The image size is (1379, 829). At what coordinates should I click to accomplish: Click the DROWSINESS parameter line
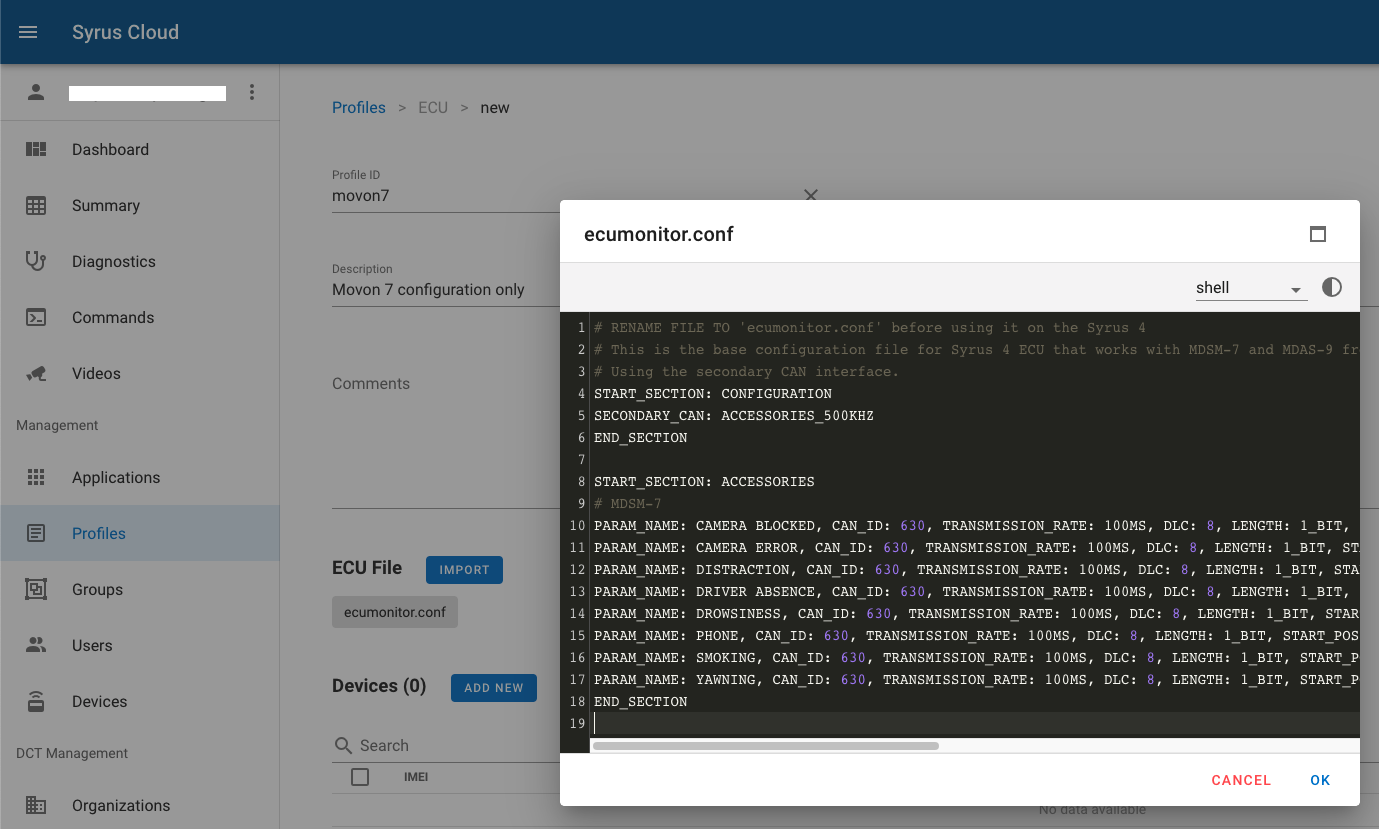975,613
